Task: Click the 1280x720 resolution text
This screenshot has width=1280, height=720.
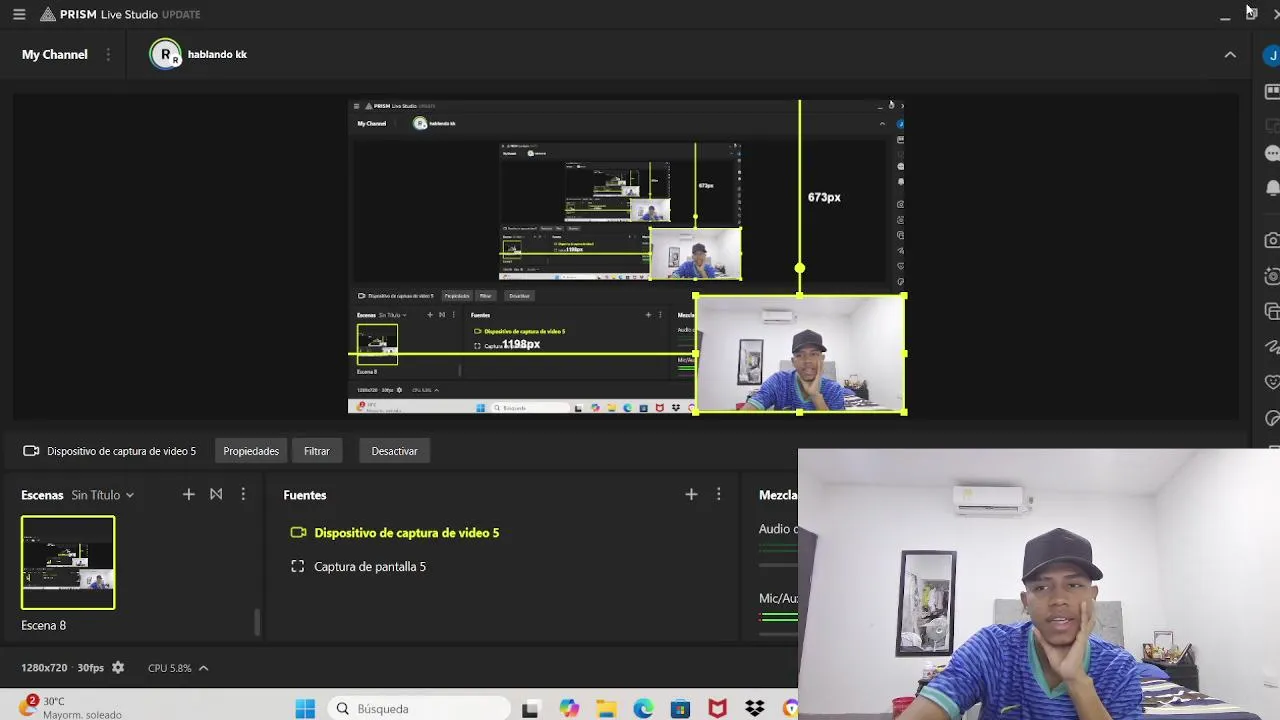Action: 44,668
